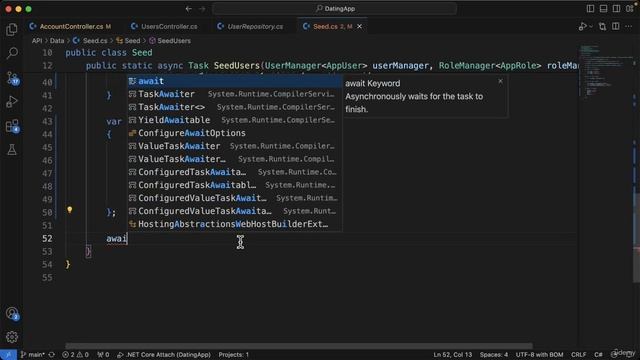This screenshot has height=360, width=640.
Task: Open Source Control view with badge
Action: pyautogui.click(x=12, y=78)
